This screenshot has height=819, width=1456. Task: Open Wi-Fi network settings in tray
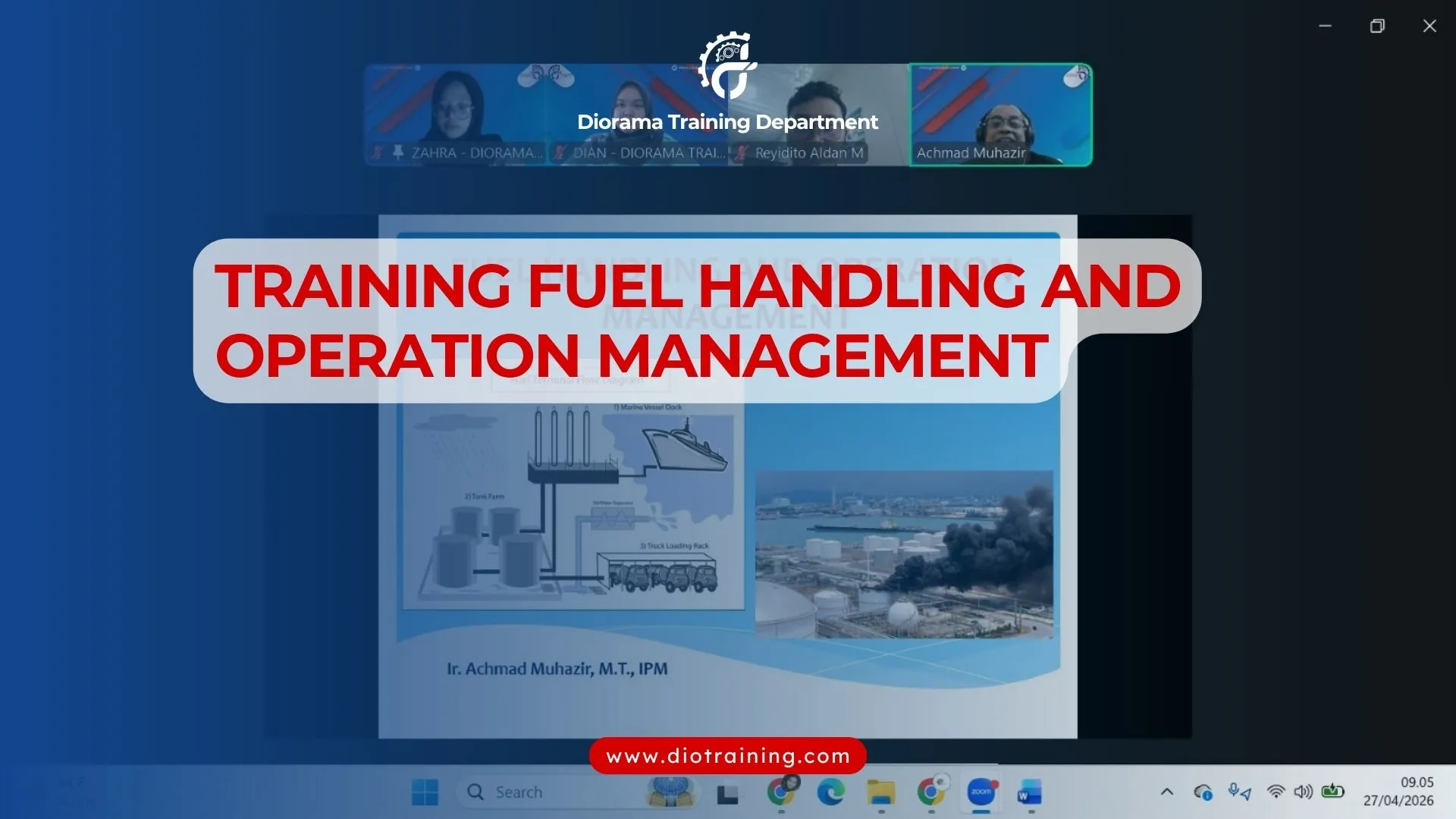[1276, 792]
